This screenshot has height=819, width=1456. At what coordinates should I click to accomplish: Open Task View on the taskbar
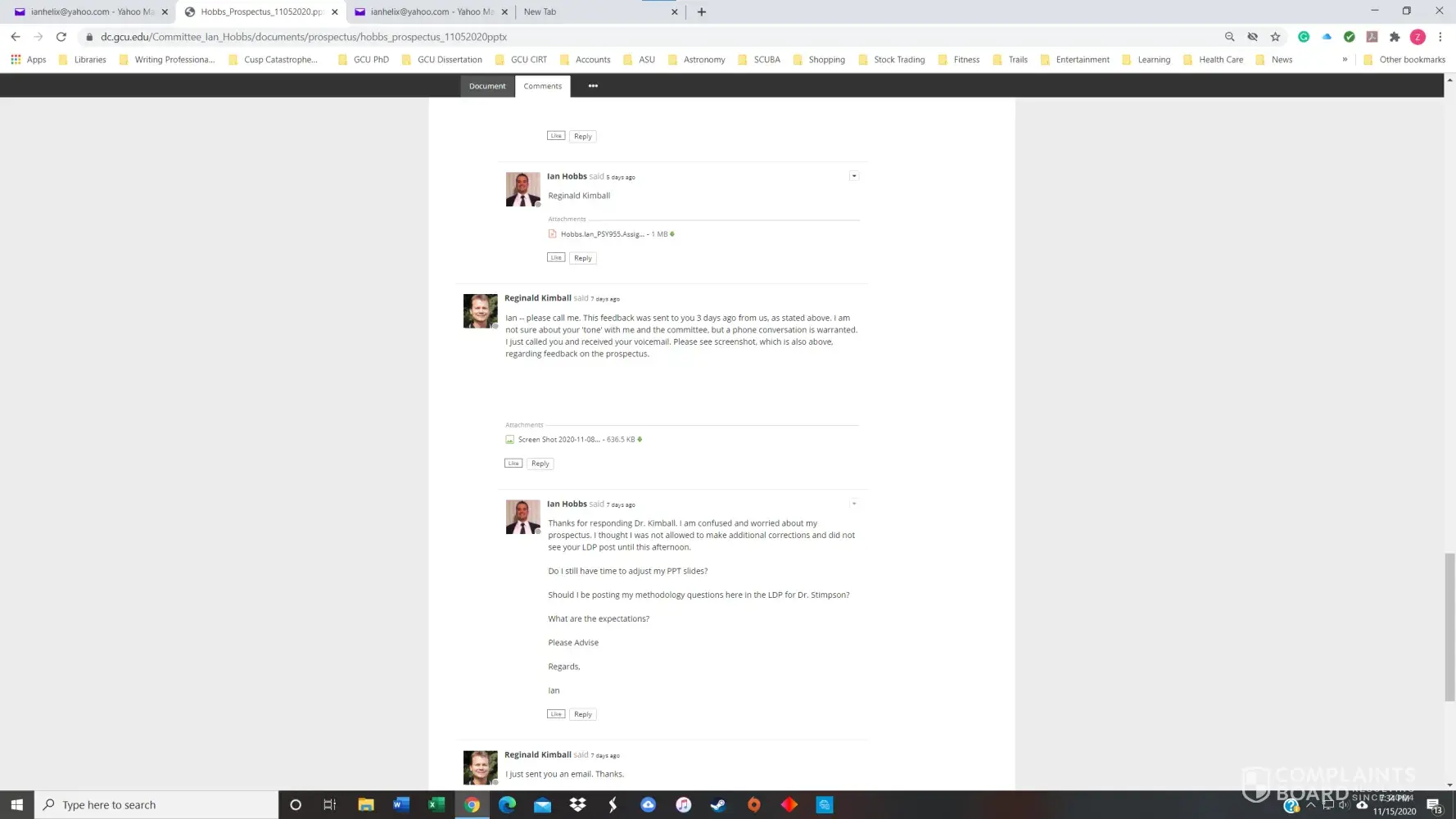click(x=330, y=805)
